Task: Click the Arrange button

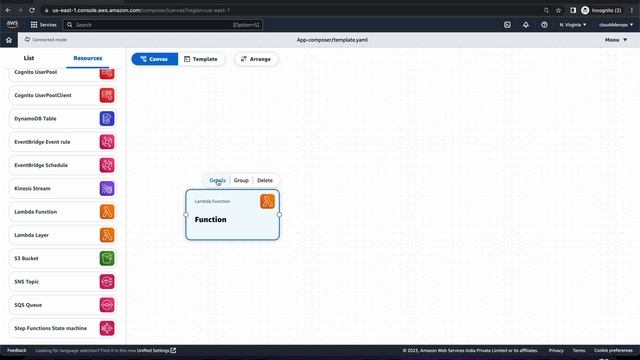Action: [256, 59]
